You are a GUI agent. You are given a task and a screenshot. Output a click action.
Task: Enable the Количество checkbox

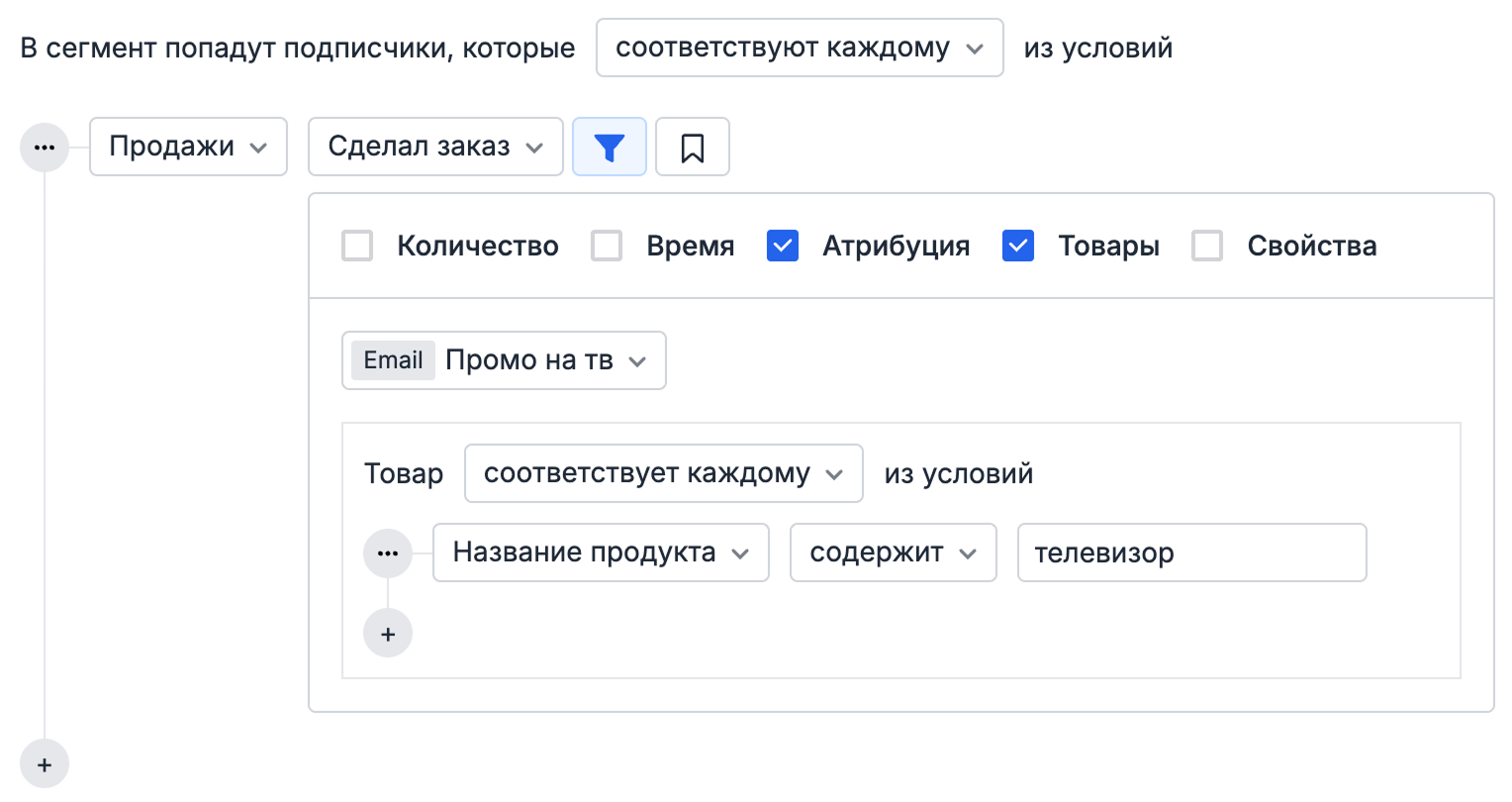point(357,246)
